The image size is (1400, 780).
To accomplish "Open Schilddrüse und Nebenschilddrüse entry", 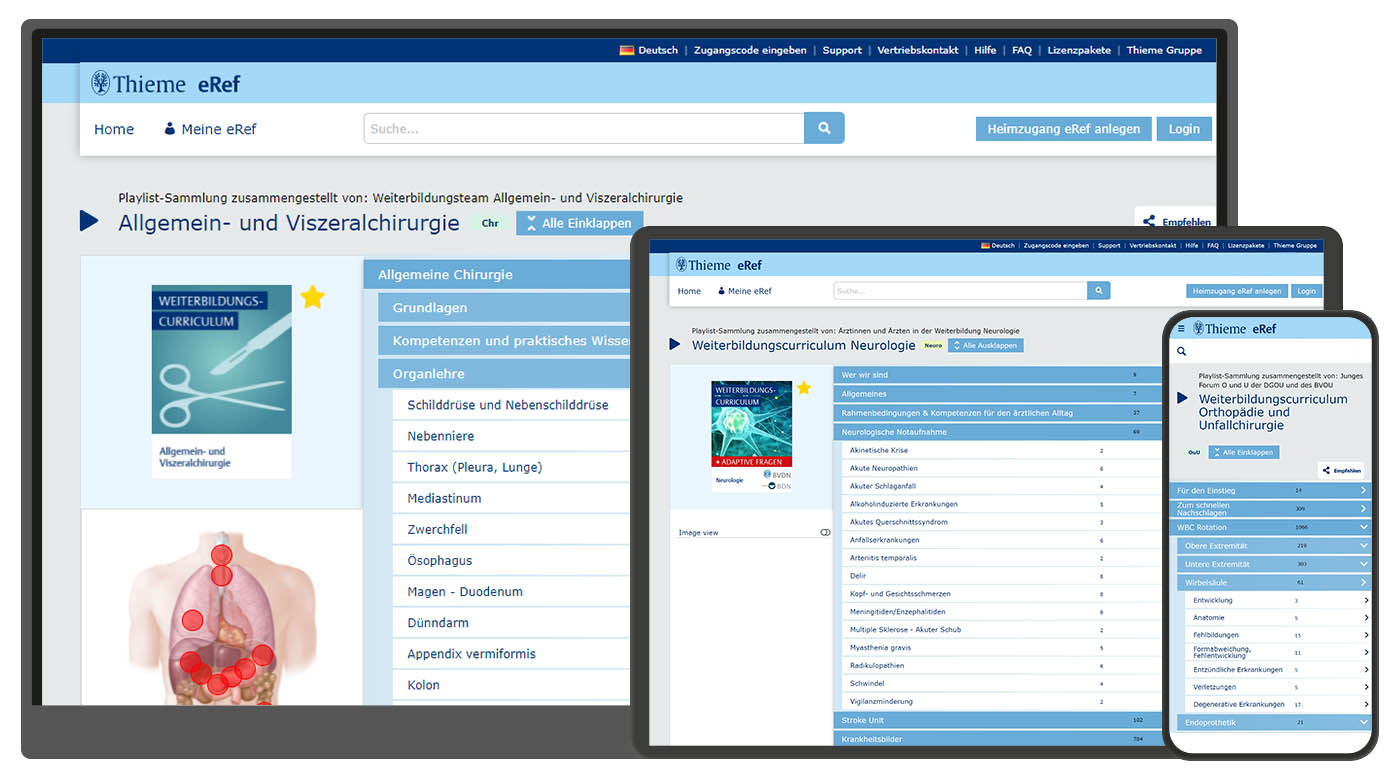I will pos(511,405).
